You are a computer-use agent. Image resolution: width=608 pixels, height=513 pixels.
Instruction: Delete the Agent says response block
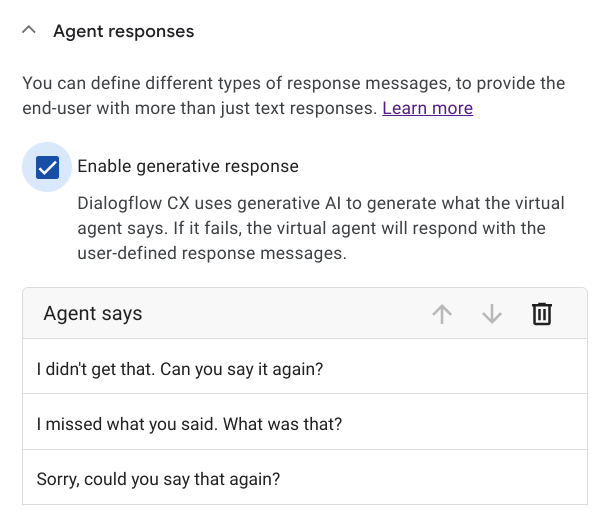coord(541,314)
